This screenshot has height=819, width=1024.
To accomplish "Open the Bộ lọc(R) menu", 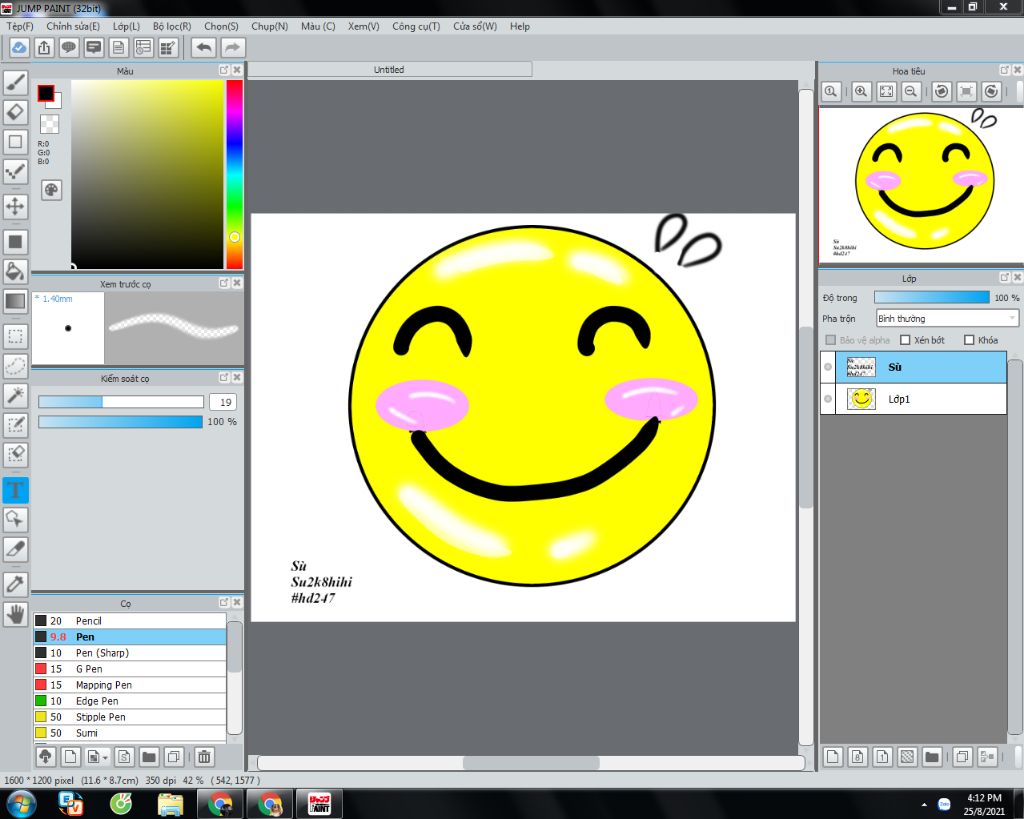I will click(x=172, y=26).
